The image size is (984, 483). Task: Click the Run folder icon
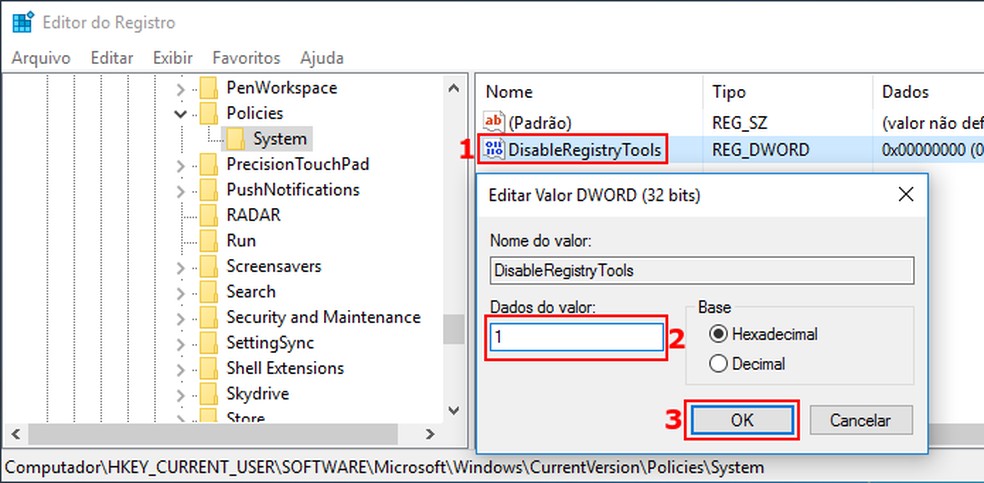click(208, 241)
